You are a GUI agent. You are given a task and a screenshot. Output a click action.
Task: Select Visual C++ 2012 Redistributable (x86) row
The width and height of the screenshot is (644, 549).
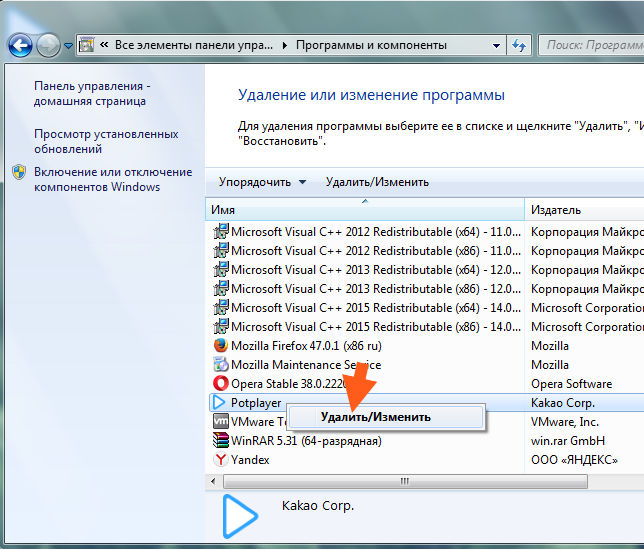(x=425, y=250)
